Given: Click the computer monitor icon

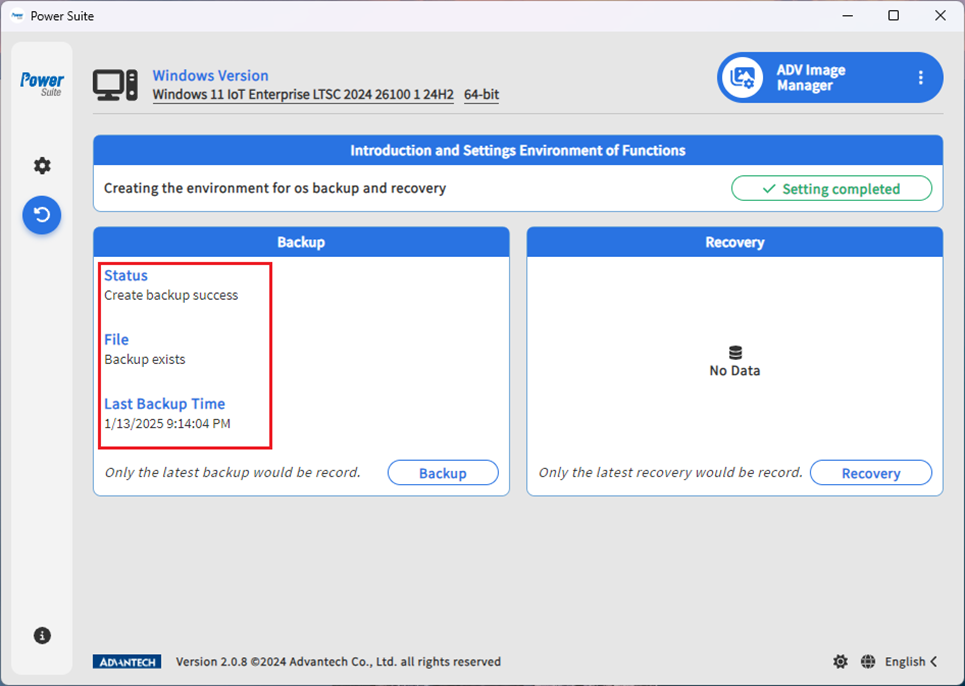Looking at the screenshot, I should [115, 85].
